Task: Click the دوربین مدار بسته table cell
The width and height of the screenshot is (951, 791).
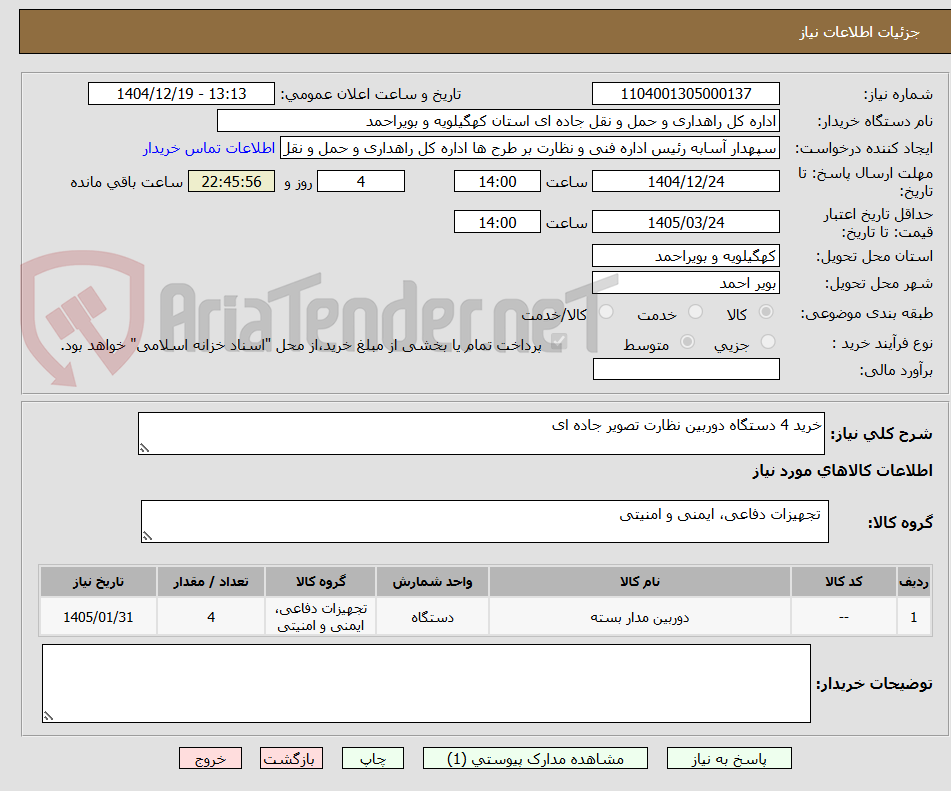Action: pyautogui.click(x=640, y=617)
